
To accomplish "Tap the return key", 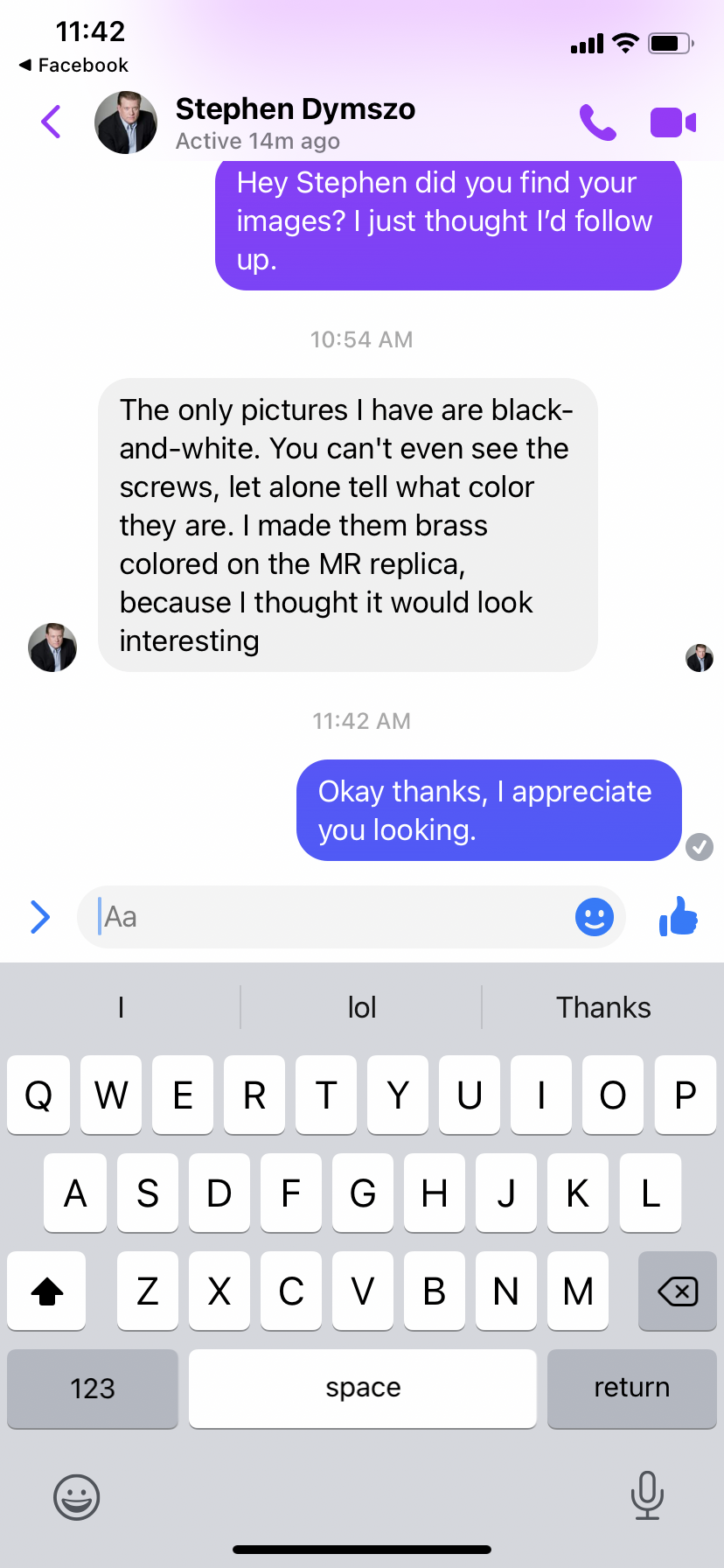I will click(x=631, y=1389).
